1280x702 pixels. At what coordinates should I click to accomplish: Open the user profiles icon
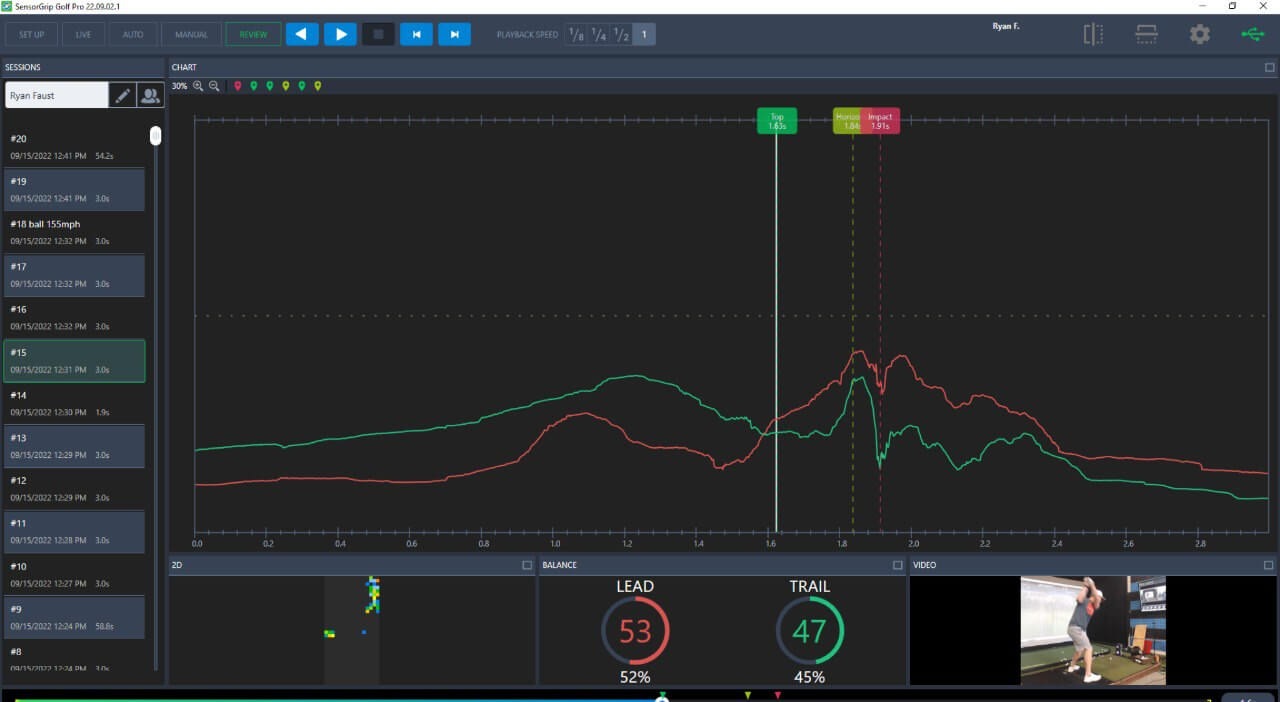click(x=150, y=96)
